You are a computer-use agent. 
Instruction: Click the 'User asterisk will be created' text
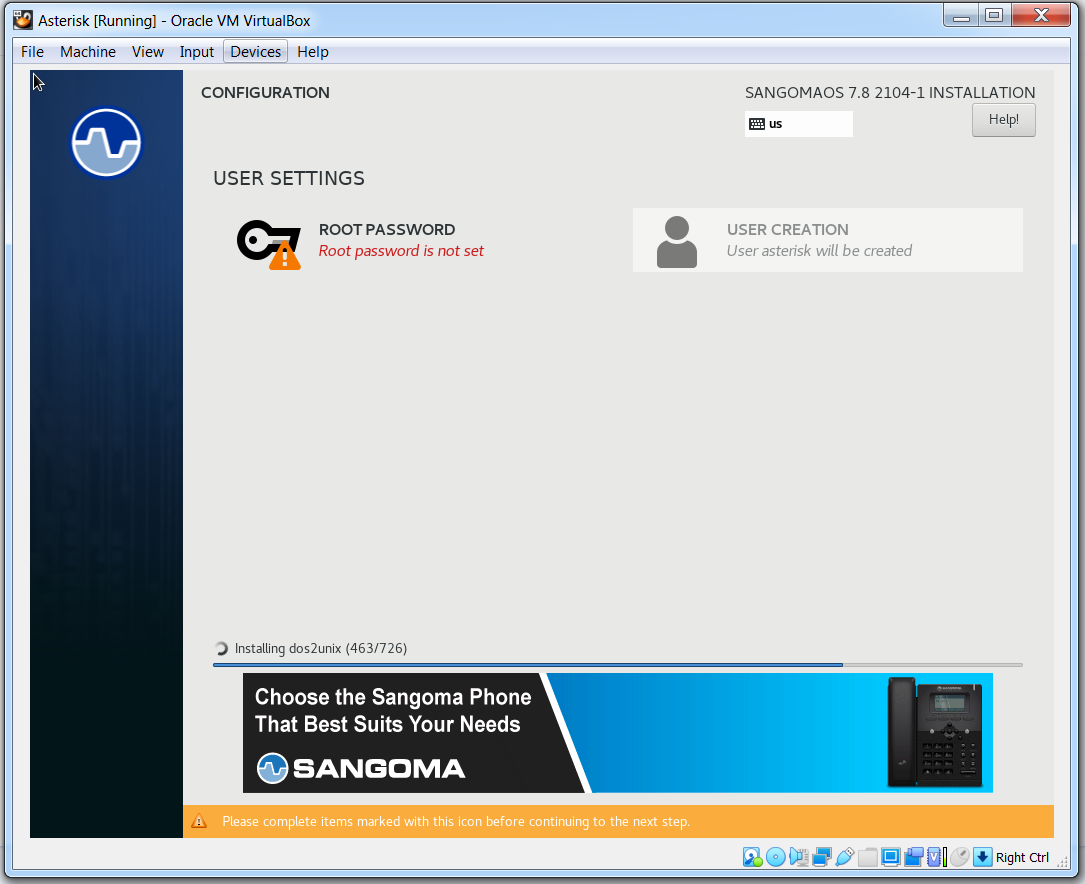click(819, 251)
